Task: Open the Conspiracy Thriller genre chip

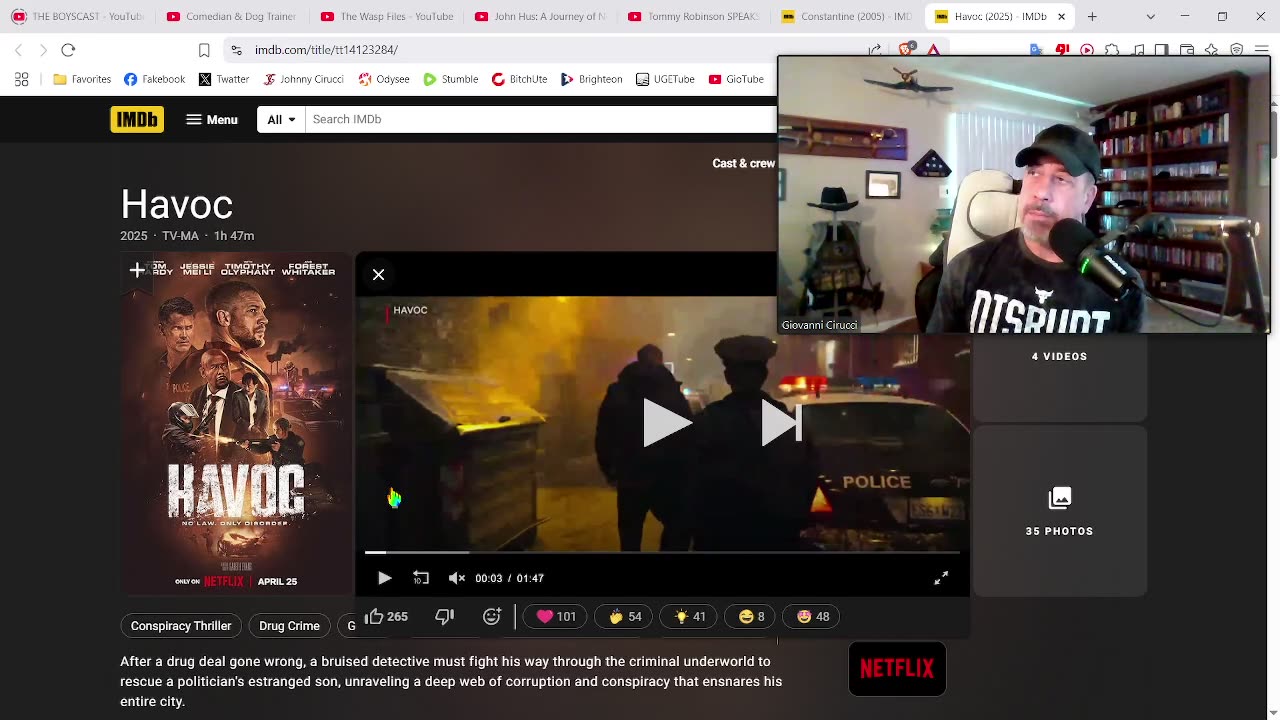Action: 181,626
